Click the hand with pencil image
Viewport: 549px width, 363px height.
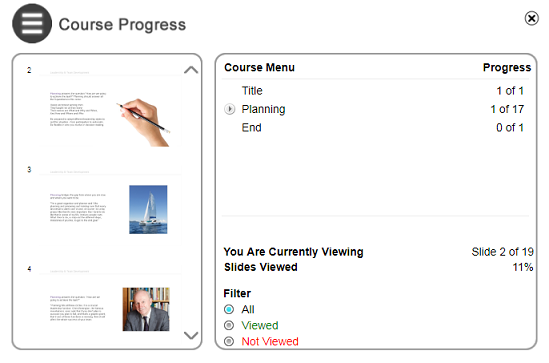(144, 123)
